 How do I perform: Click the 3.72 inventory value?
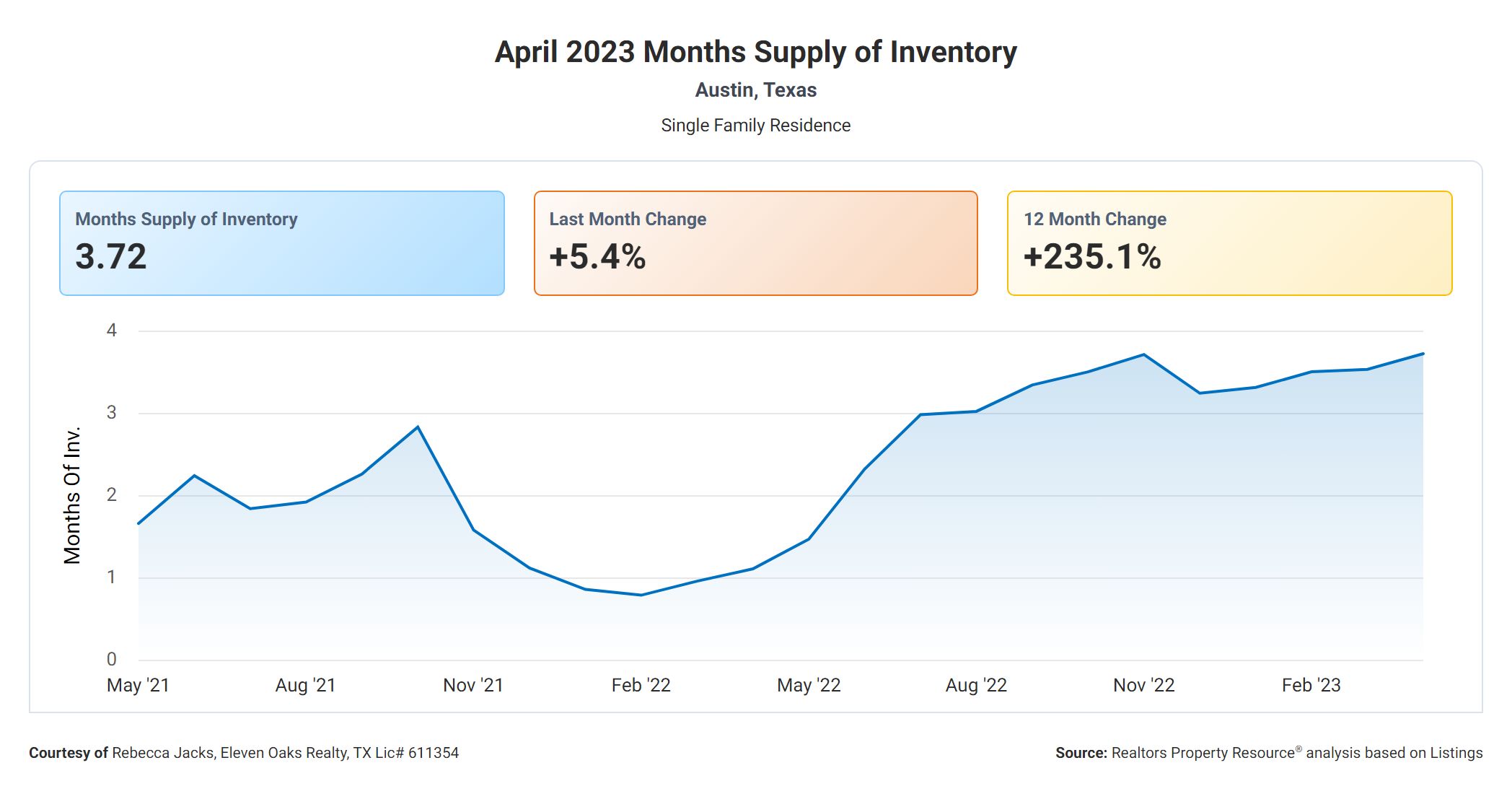point(111,257)
